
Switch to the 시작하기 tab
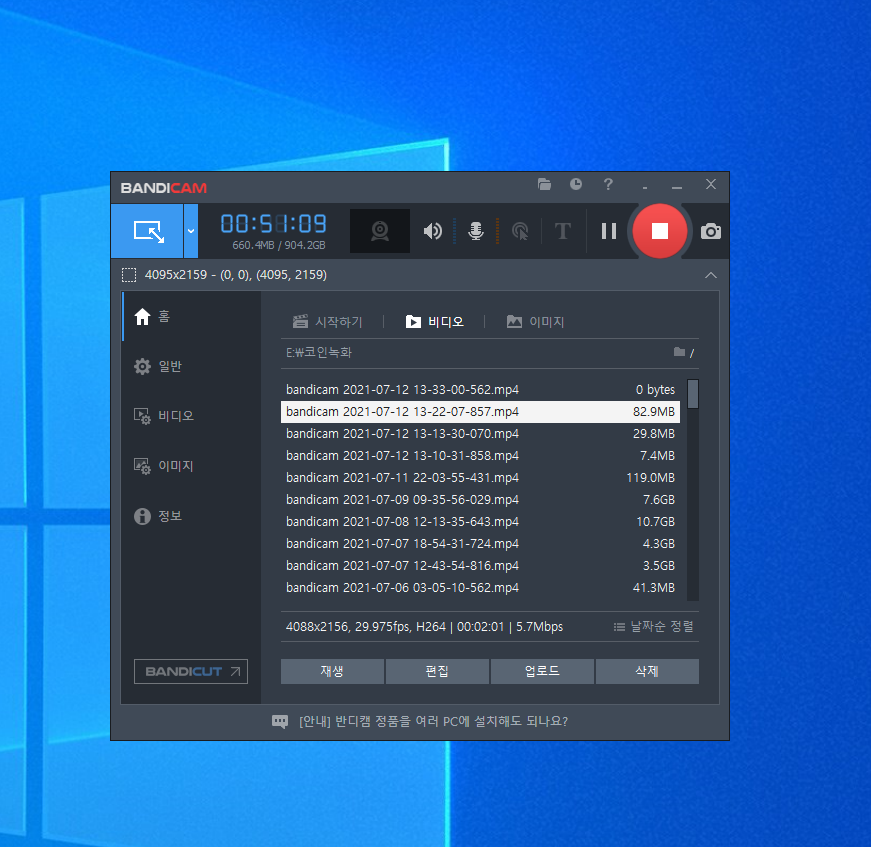click(327, 322)
